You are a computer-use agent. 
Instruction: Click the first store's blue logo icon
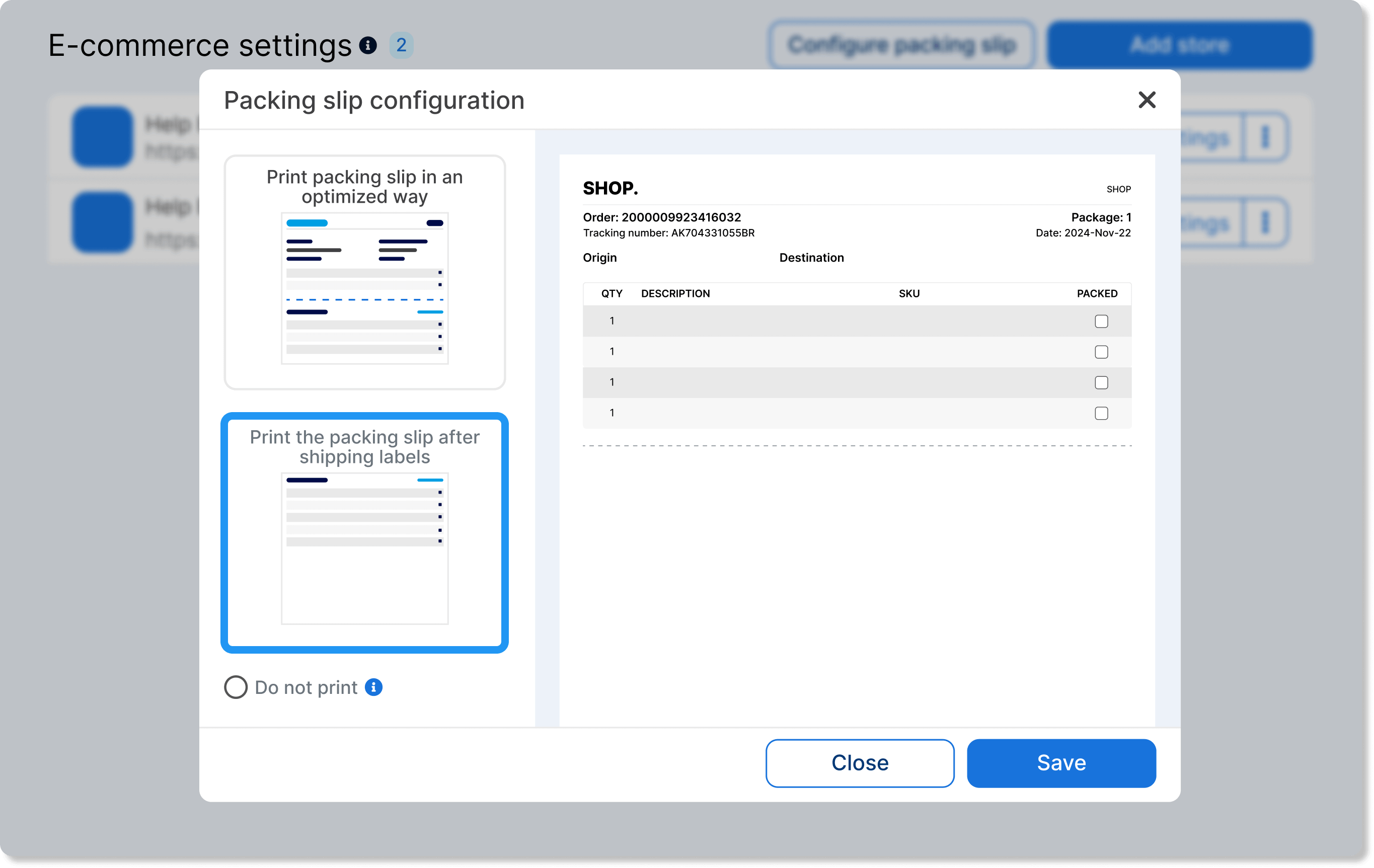[x=103, y=137]
